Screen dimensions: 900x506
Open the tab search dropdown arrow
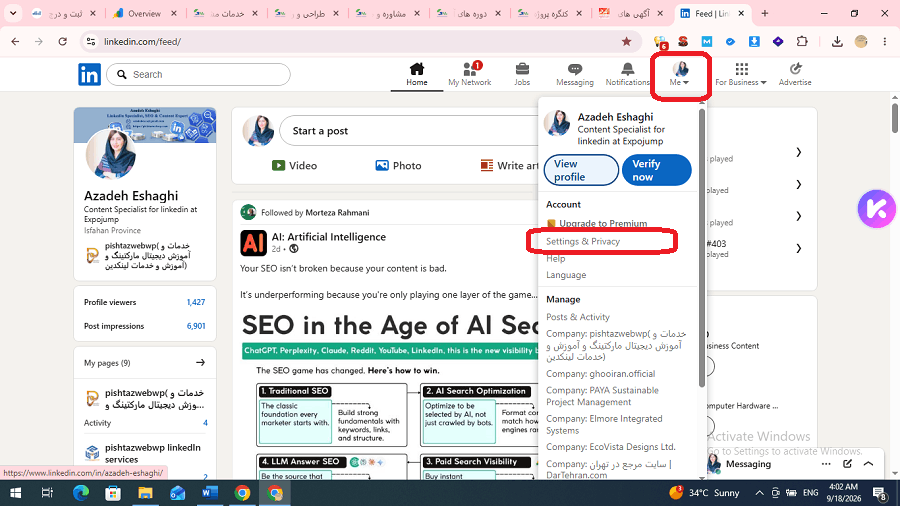coord(13,13)
